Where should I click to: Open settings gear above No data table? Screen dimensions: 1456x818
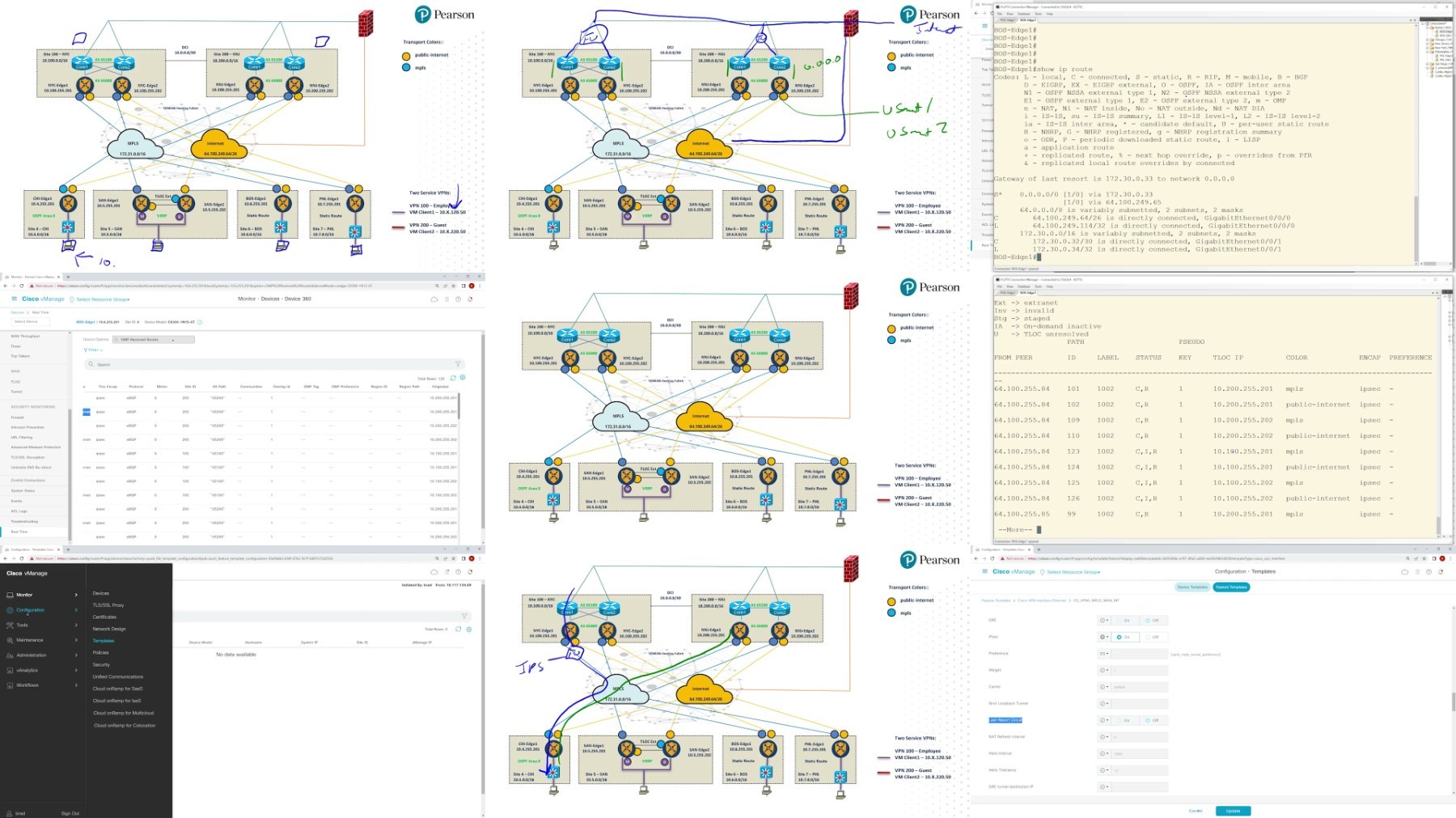click(469, 629)
